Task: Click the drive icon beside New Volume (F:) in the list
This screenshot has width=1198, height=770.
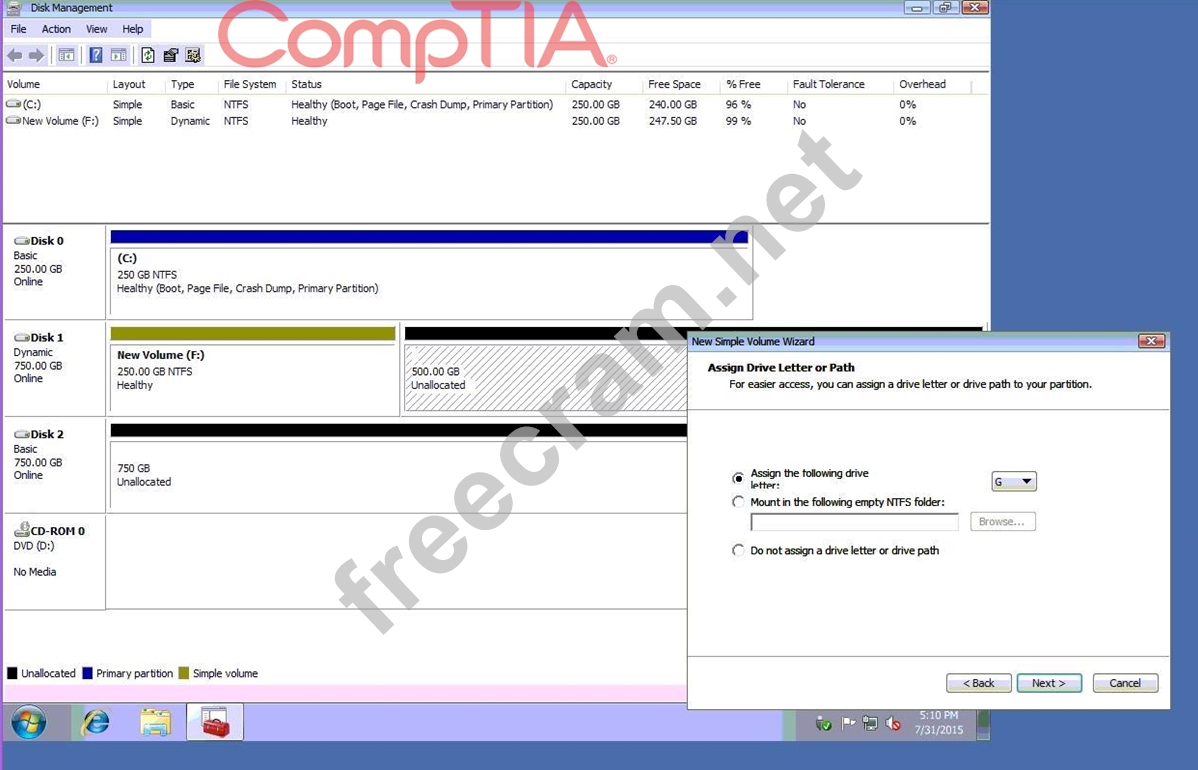Action: (x=13, y=121)
